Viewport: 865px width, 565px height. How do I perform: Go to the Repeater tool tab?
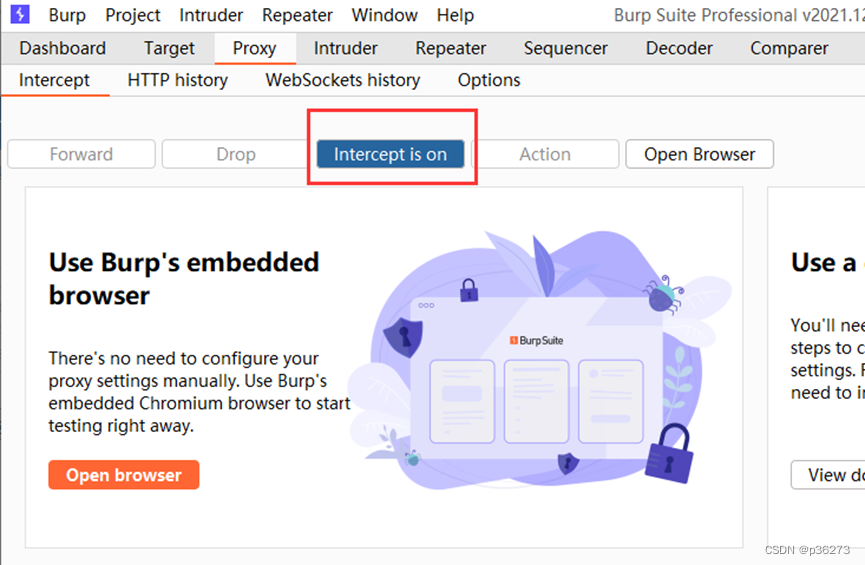click(451, 49)
